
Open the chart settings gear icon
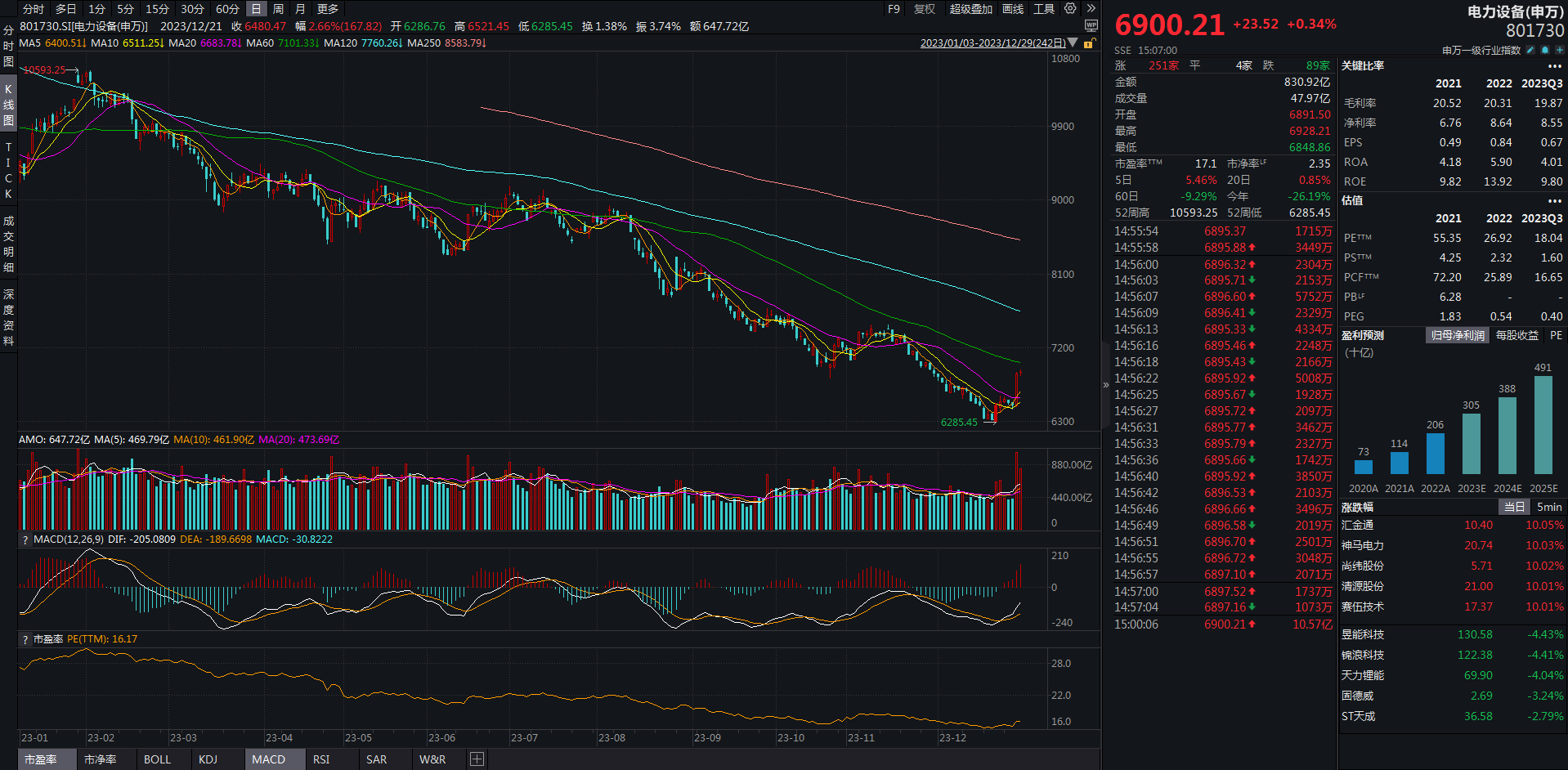1070,9
